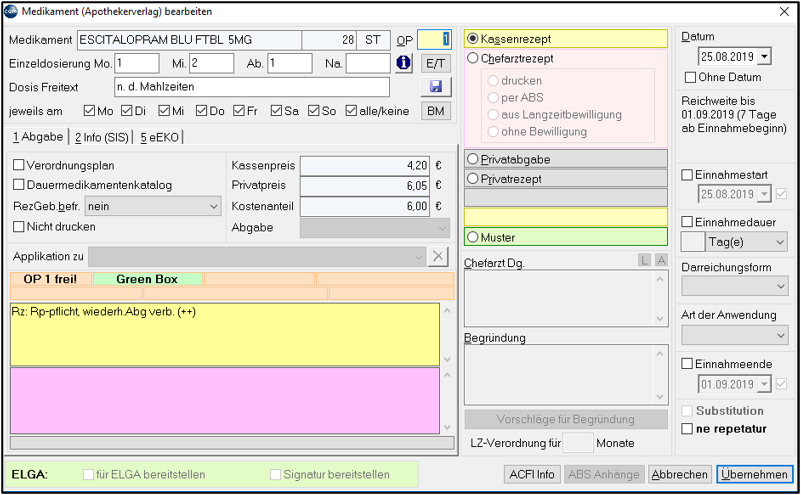
Task: Open the Datum date picker dropdown
Action: click(764, 56)
